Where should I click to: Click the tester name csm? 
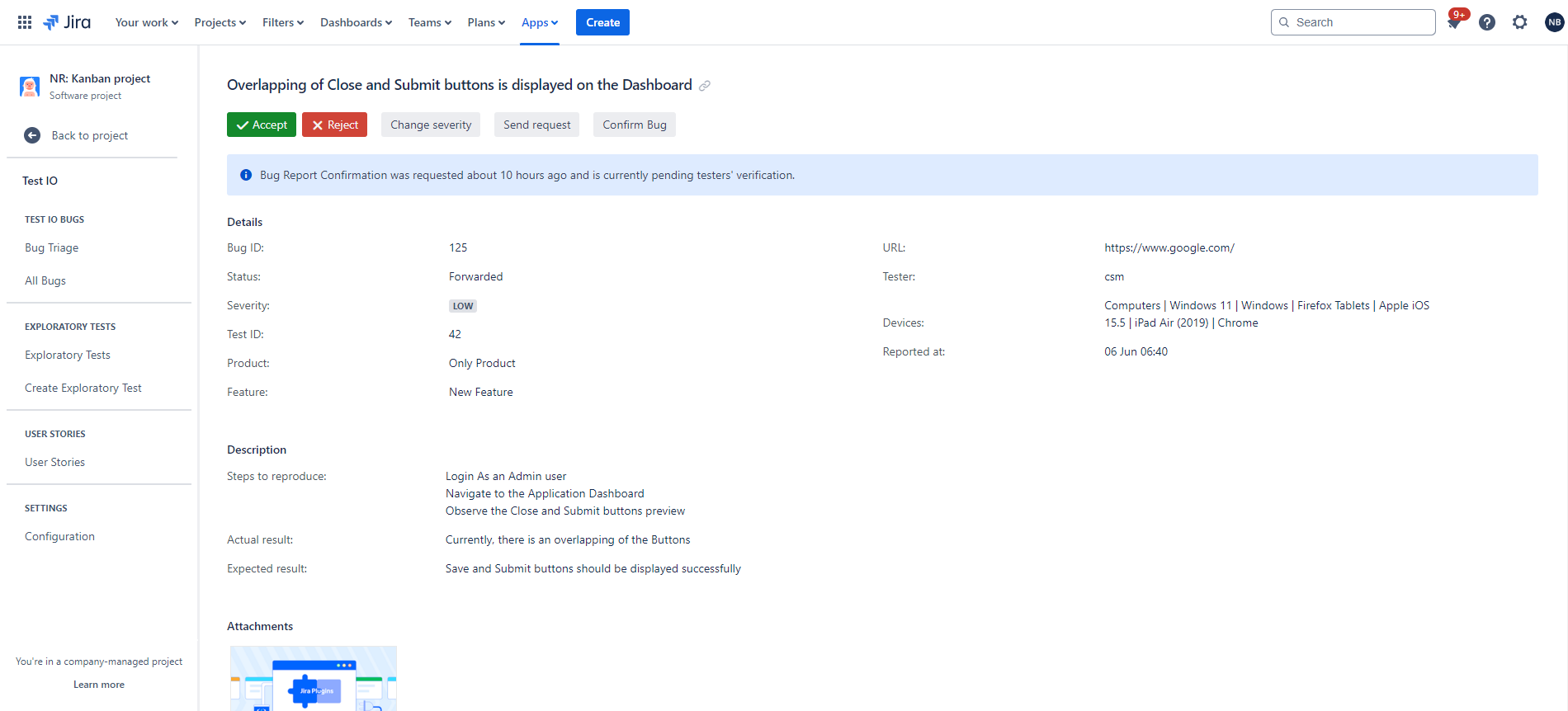(1114, 276)
